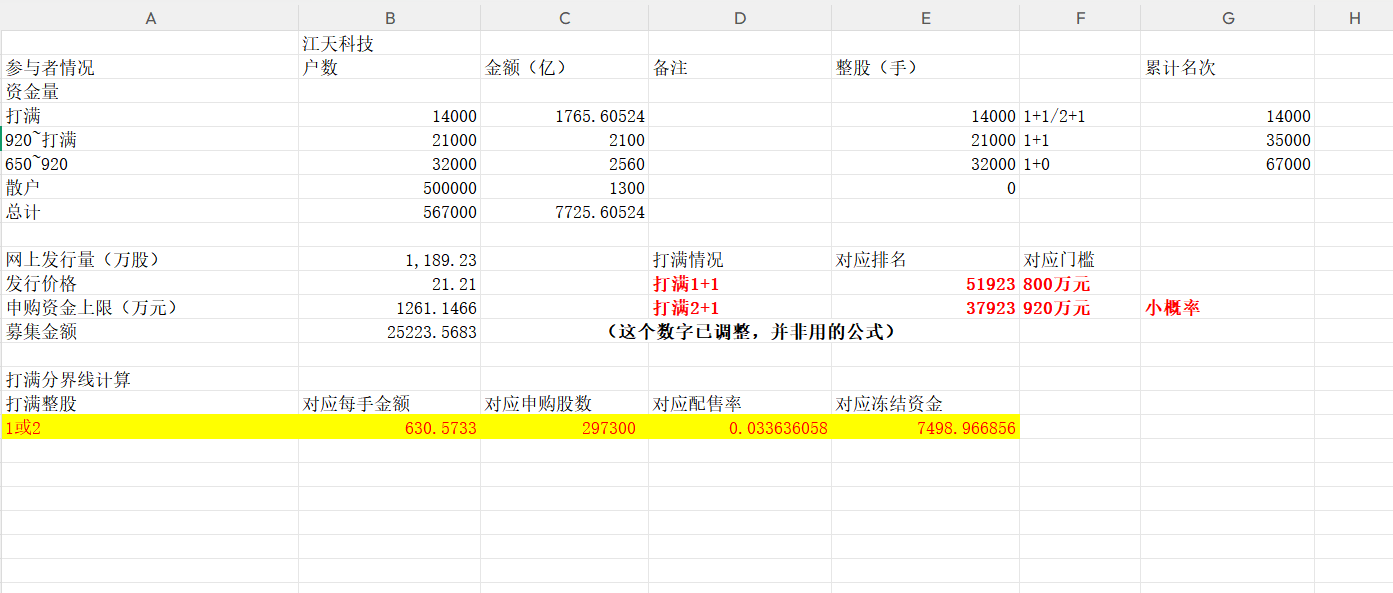Select the 金额（亿） header cell
Image resolution: width=1393 pixels, height=593 pixels.
pos(564,68)
